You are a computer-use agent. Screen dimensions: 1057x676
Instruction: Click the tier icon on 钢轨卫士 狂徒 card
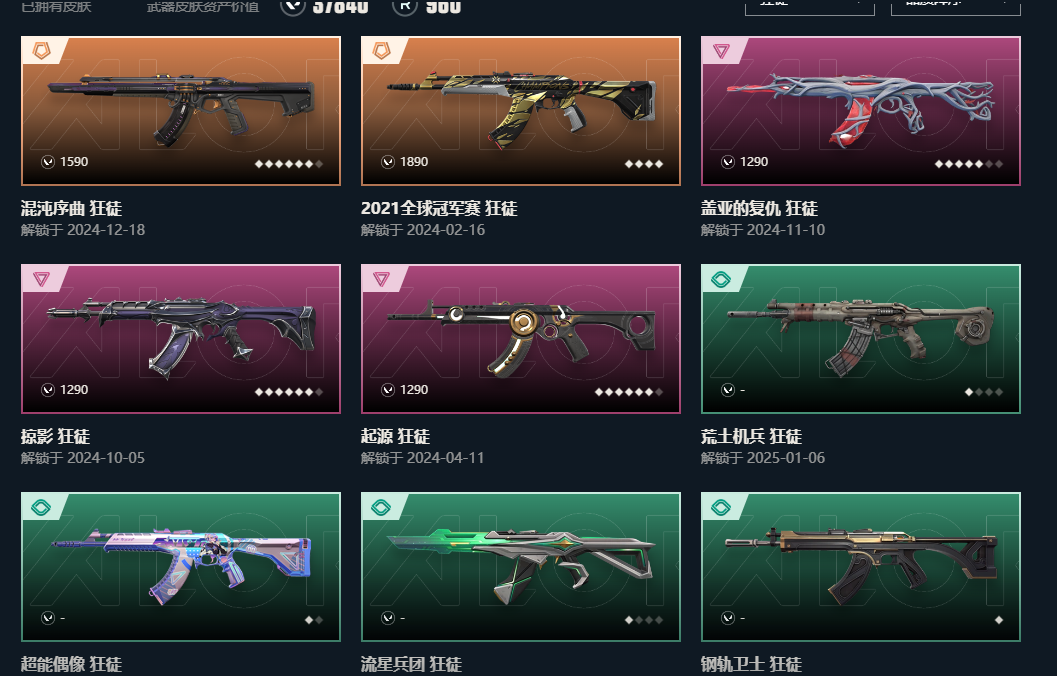tap(721, 507)
